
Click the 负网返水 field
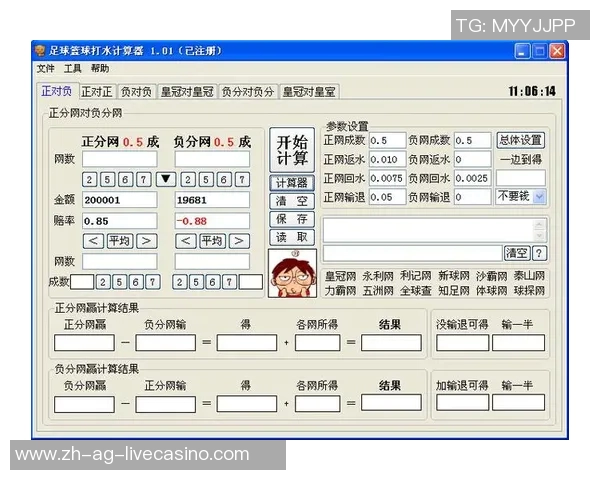(473, 159)
